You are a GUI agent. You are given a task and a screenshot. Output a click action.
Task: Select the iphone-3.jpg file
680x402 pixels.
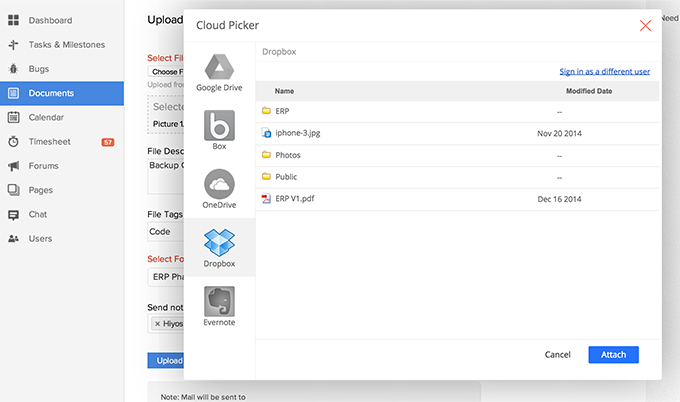click(297, 133)
